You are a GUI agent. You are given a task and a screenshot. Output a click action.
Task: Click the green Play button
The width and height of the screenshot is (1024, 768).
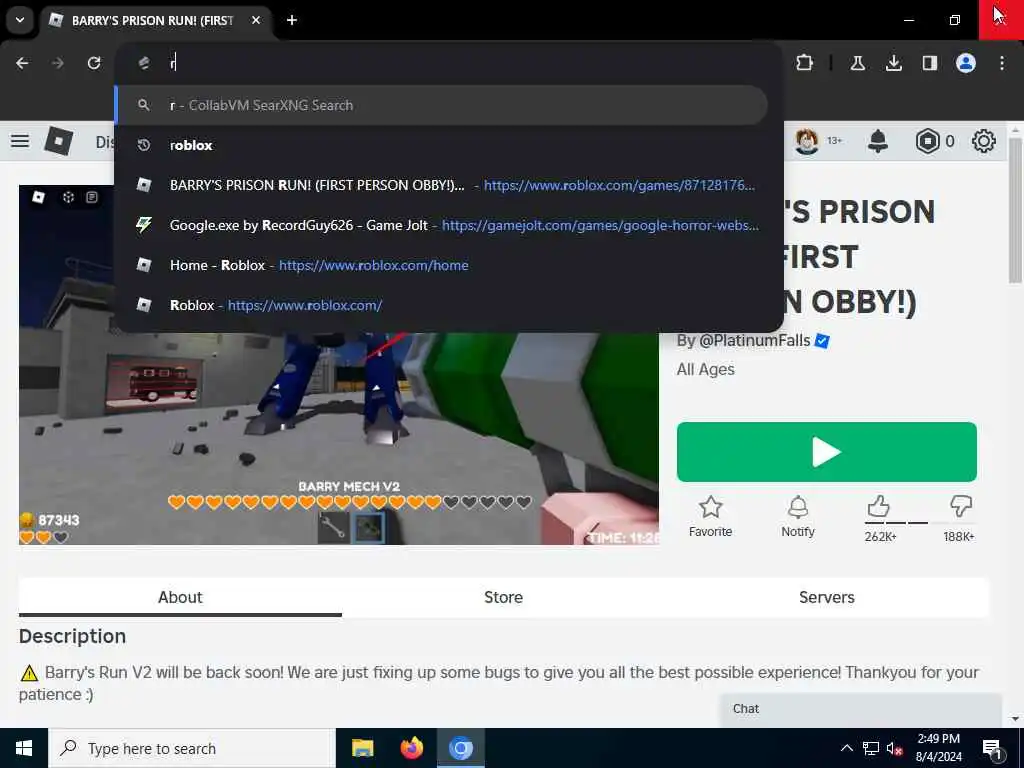coord(827,452)
